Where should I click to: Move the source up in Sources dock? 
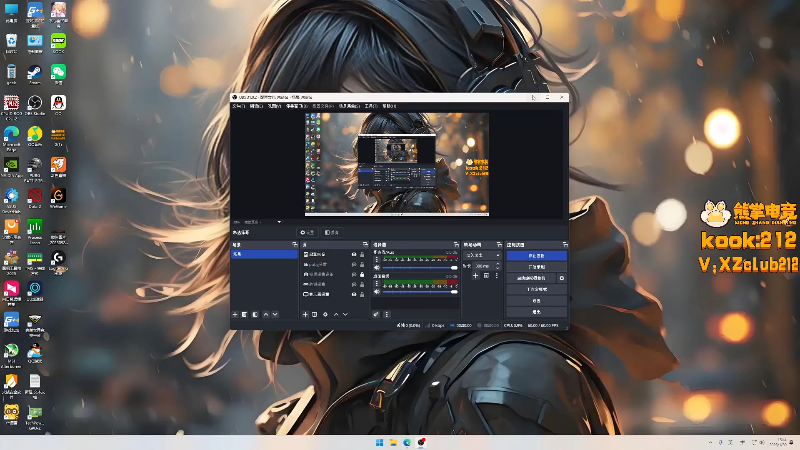pos(336,314)
